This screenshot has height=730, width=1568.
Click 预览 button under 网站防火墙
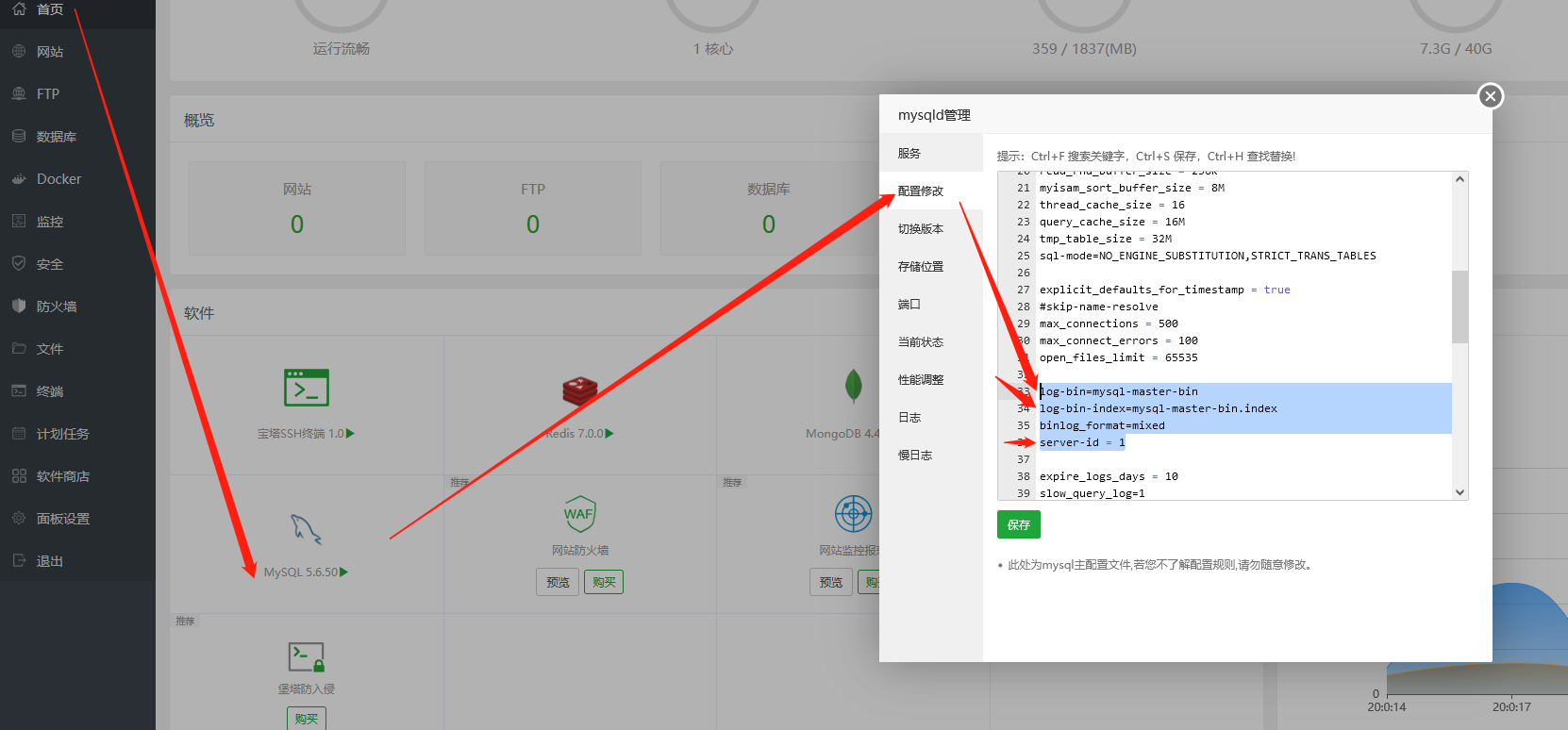(558, 582)
